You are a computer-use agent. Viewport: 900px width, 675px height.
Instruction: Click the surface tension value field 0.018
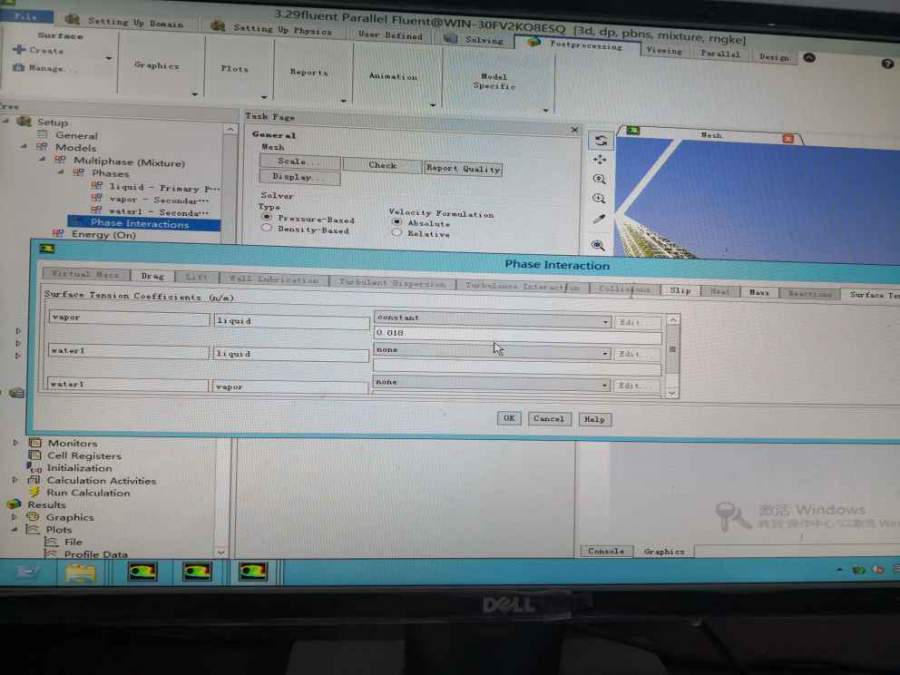coord(517,335)
